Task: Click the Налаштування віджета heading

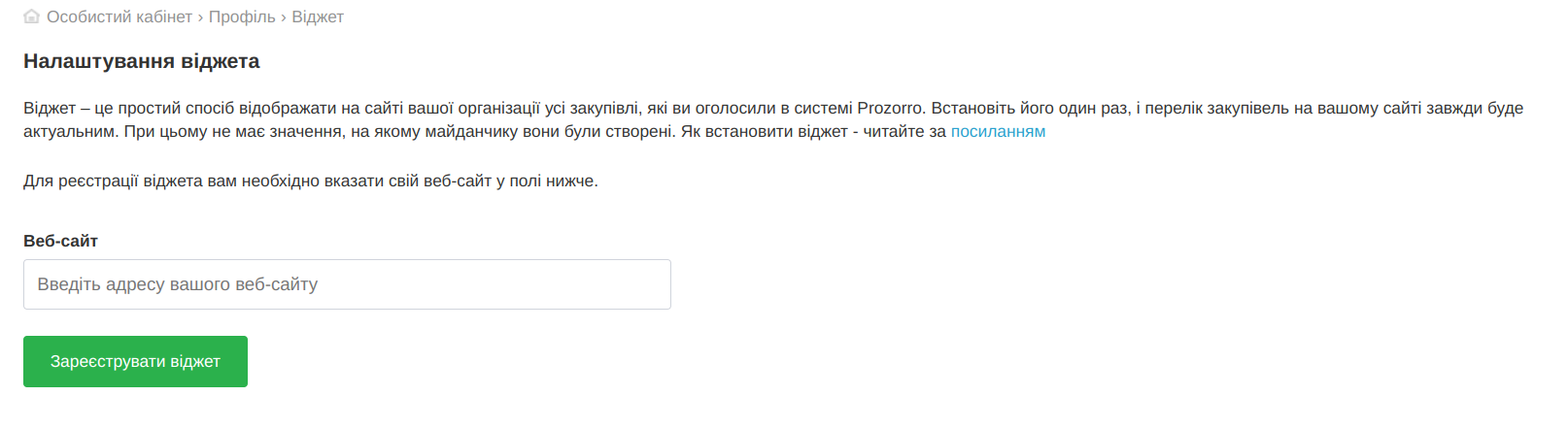Action: point(142,61)
